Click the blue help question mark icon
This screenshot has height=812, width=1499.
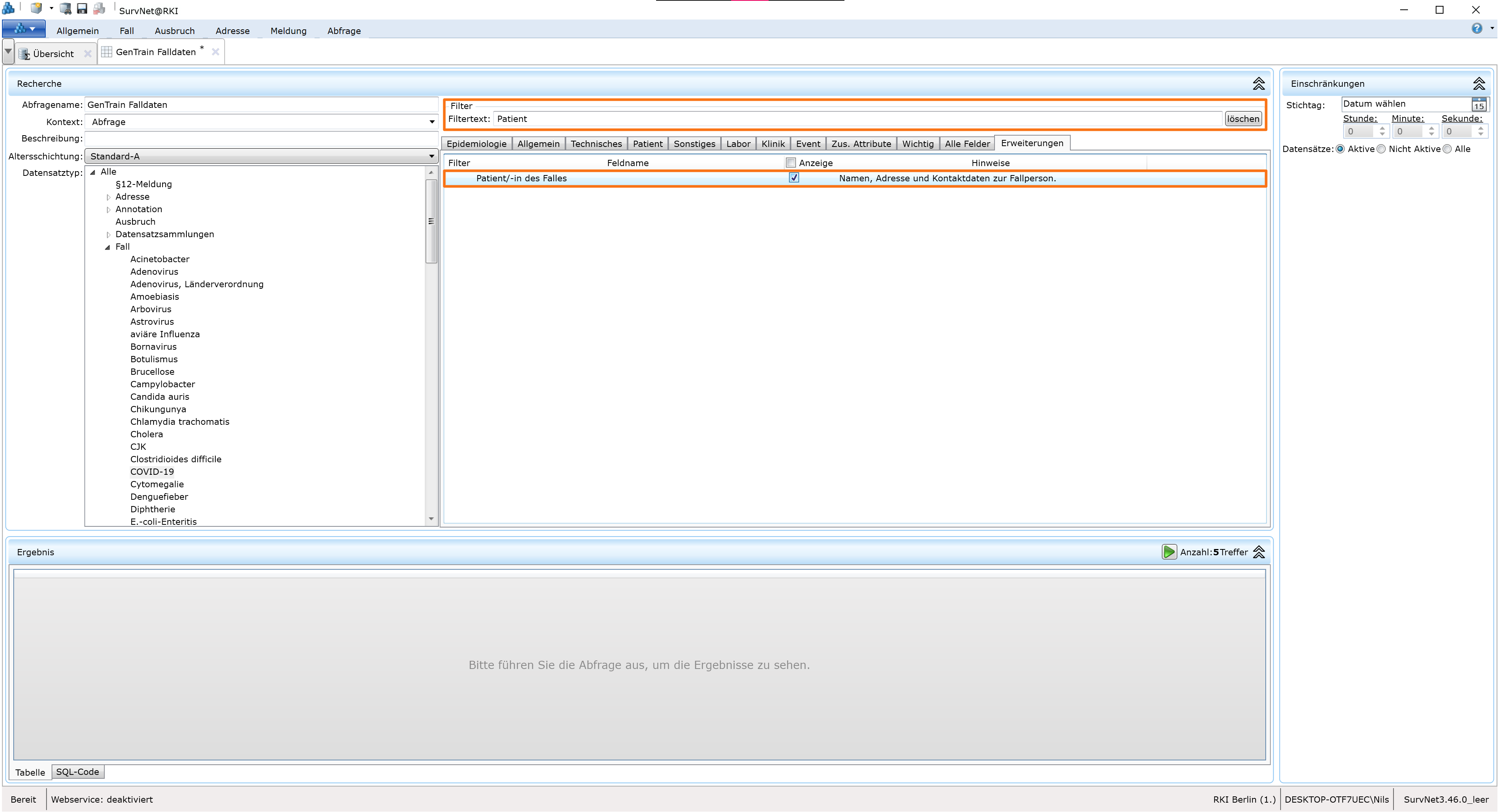click(1476, 29)
